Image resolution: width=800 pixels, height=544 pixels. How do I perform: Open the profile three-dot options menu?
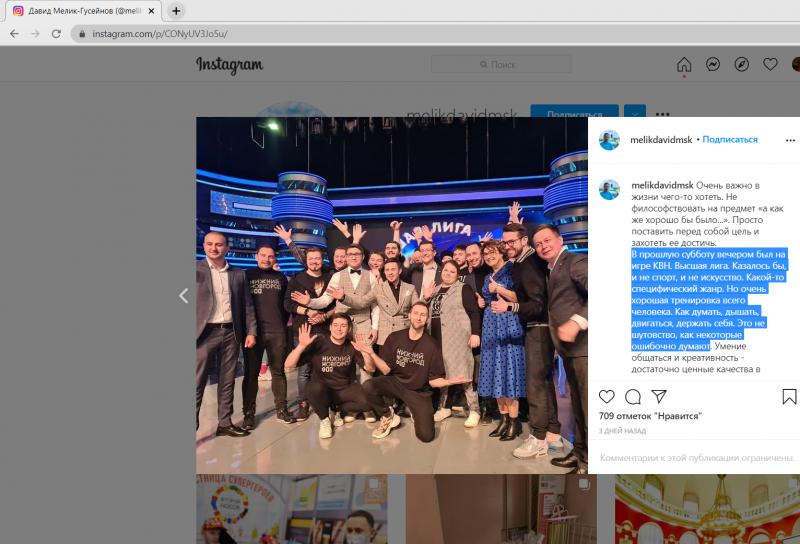click(x=662, y=113)
